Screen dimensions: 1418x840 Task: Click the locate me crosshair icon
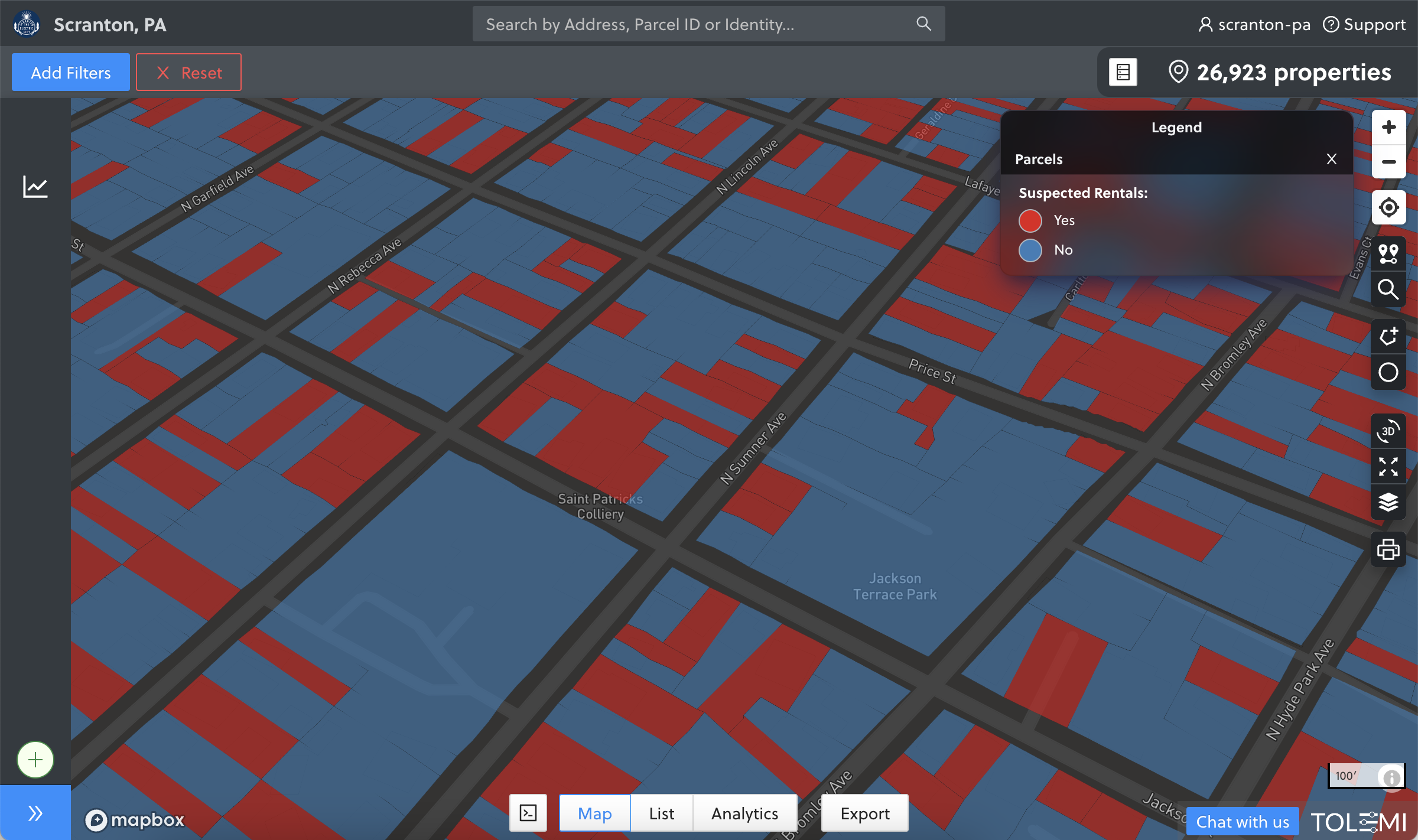pos(1388,207)
